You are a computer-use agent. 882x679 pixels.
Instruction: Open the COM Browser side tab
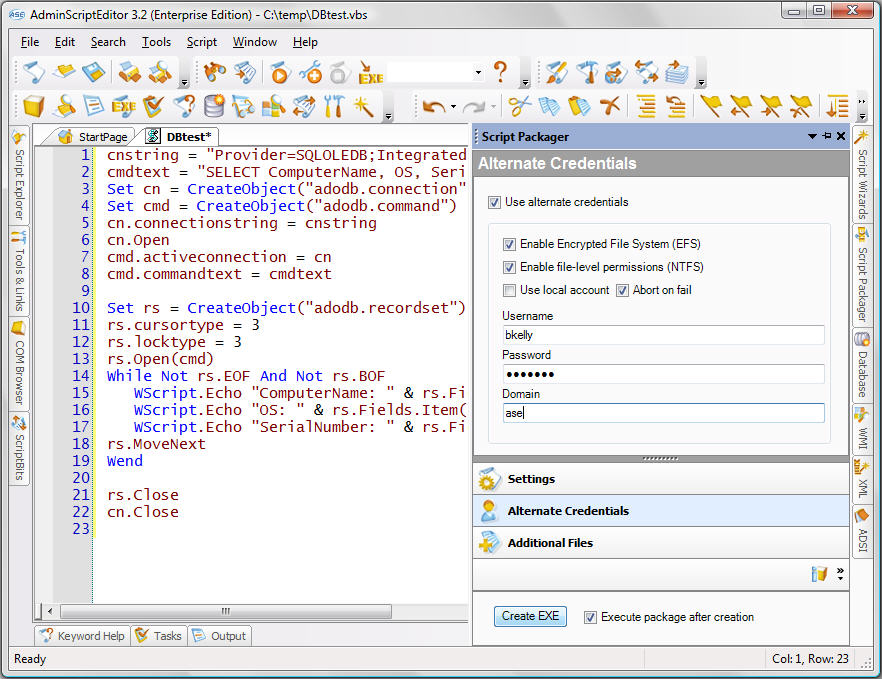[x=19, y=364]
